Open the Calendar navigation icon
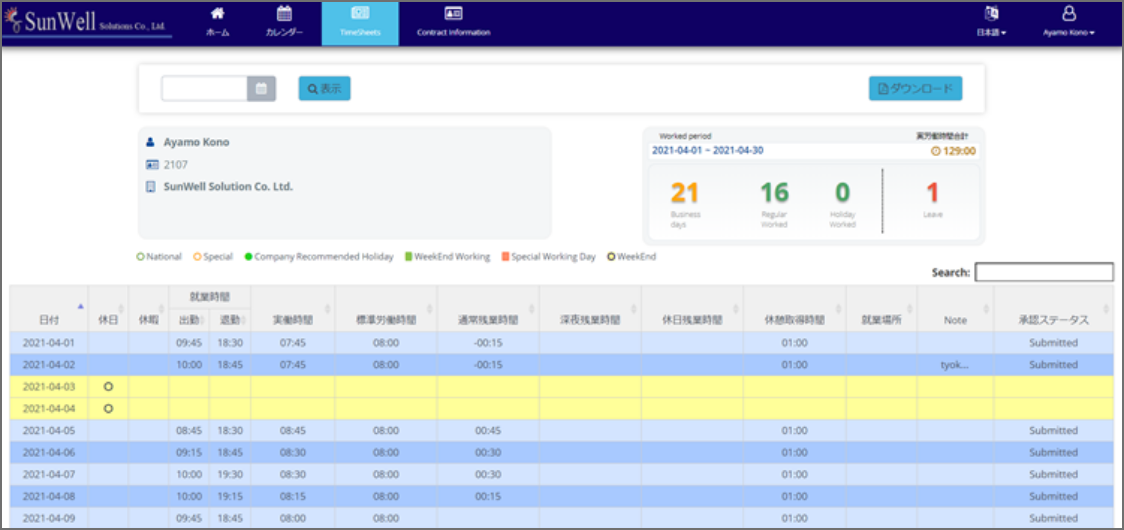This screenshot has height=530, width=1124. [285, 13]
